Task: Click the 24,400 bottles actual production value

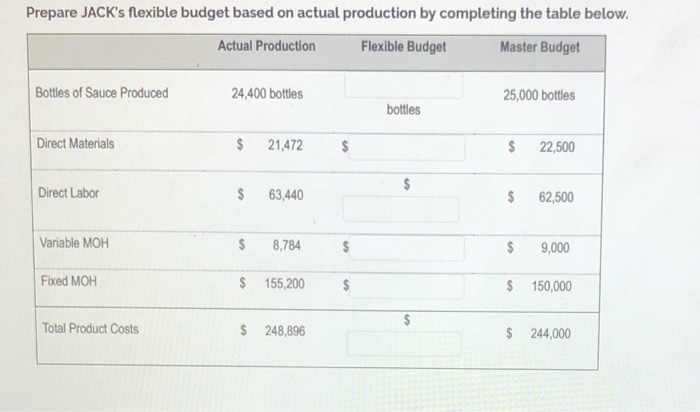Action: point(267,94)
